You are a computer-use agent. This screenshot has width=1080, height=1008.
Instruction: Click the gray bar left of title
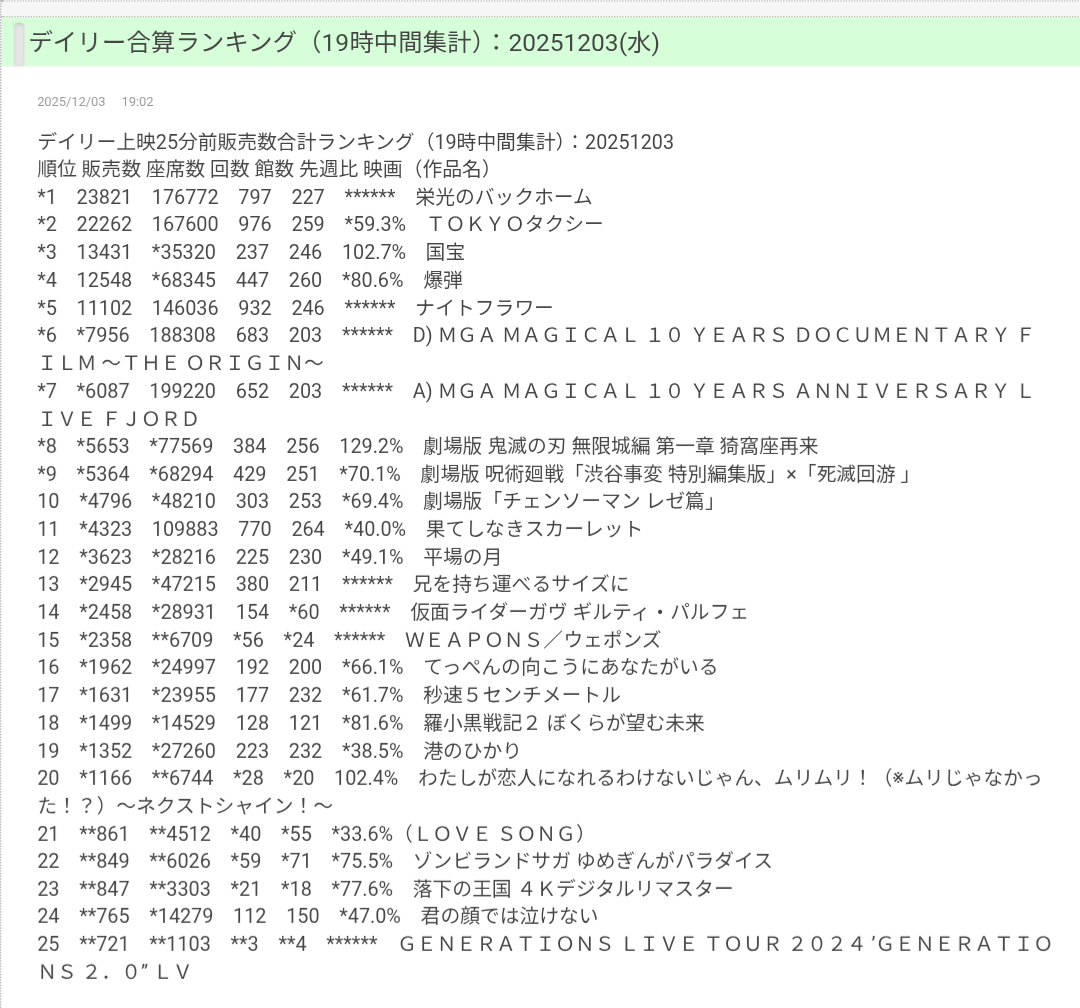click(x=17, y=43)
